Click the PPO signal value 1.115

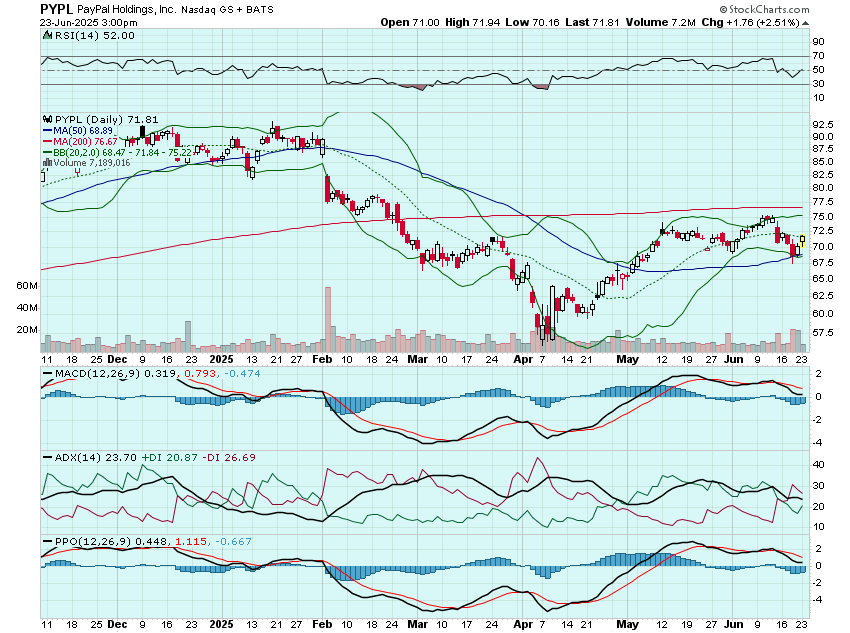191,541
